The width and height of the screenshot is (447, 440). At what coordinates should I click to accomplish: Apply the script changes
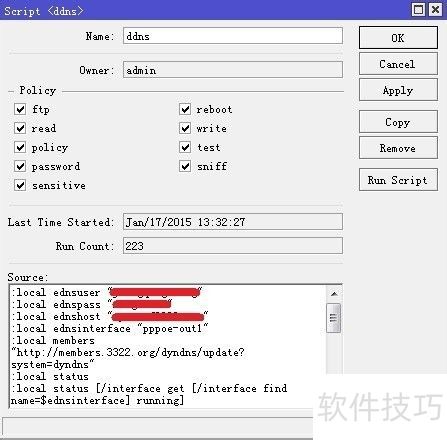[x=398, y=90]
